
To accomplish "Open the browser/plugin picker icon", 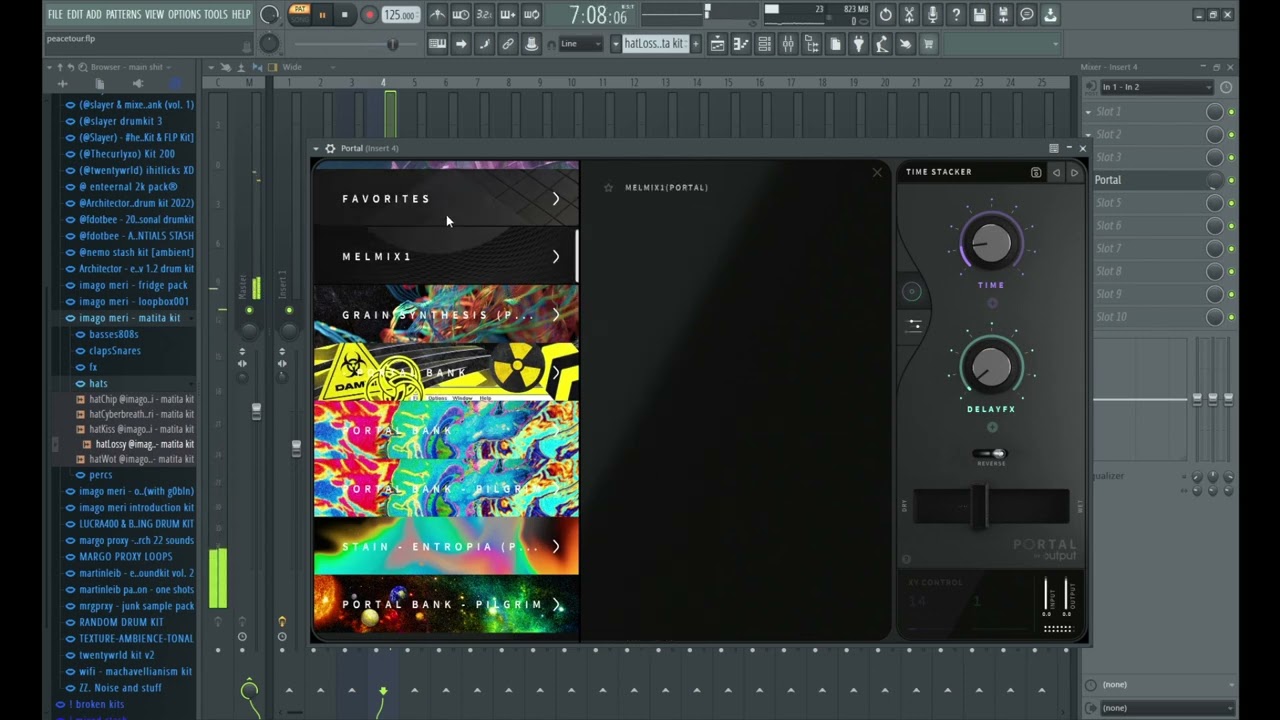I will [811, 44].
